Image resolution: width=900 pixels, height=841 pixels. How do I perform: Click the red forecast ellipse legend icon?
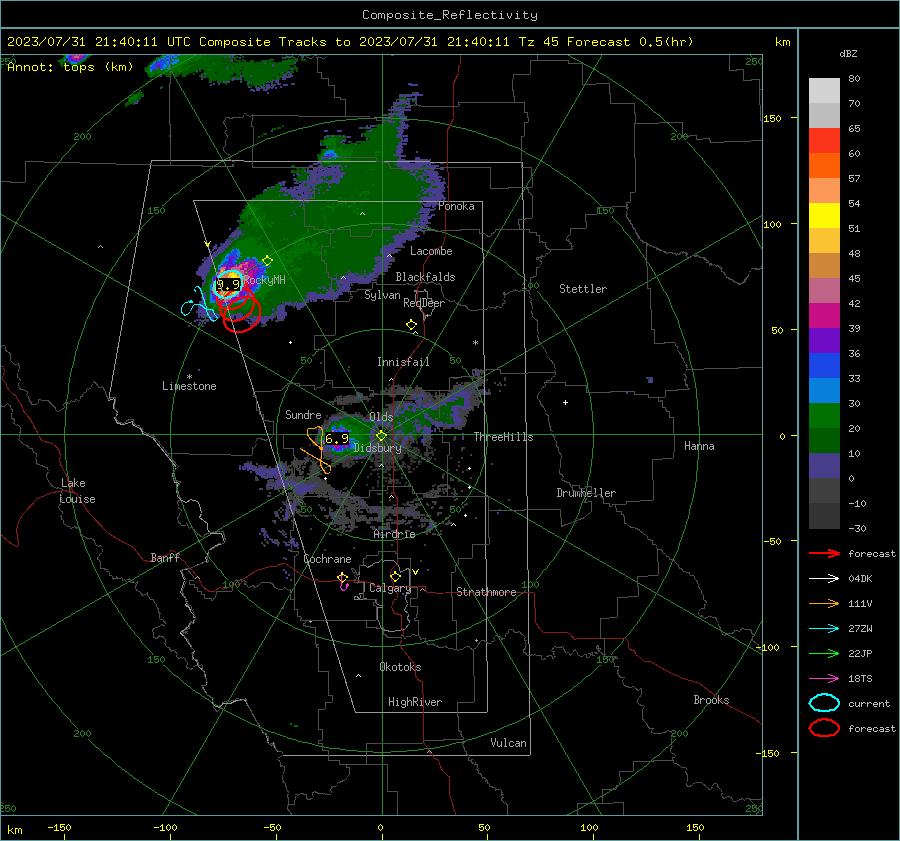point(824,728)
